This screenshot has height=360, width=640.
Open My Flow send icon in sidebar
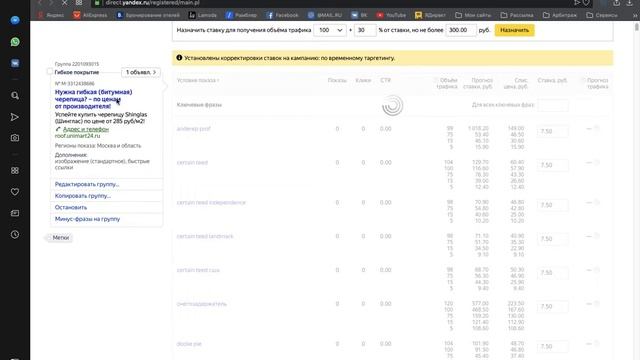[x=15, y=117]
